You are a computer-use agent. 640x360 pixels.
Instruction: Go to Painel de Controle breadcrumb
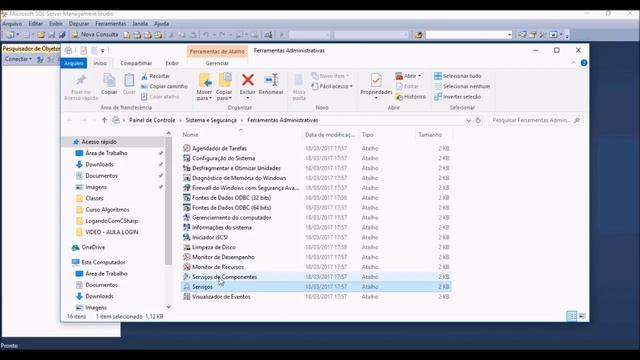[x=152, y=120]
